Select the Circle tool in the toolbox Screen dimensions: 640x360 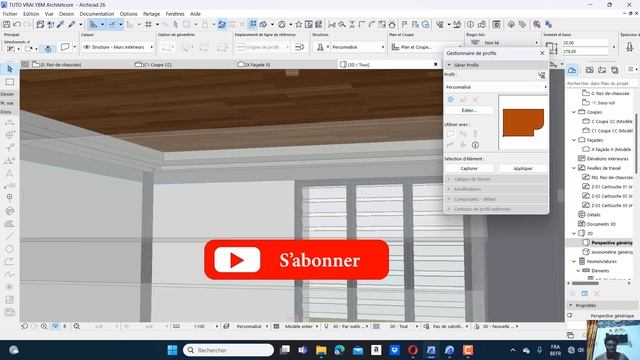(9, 249)
